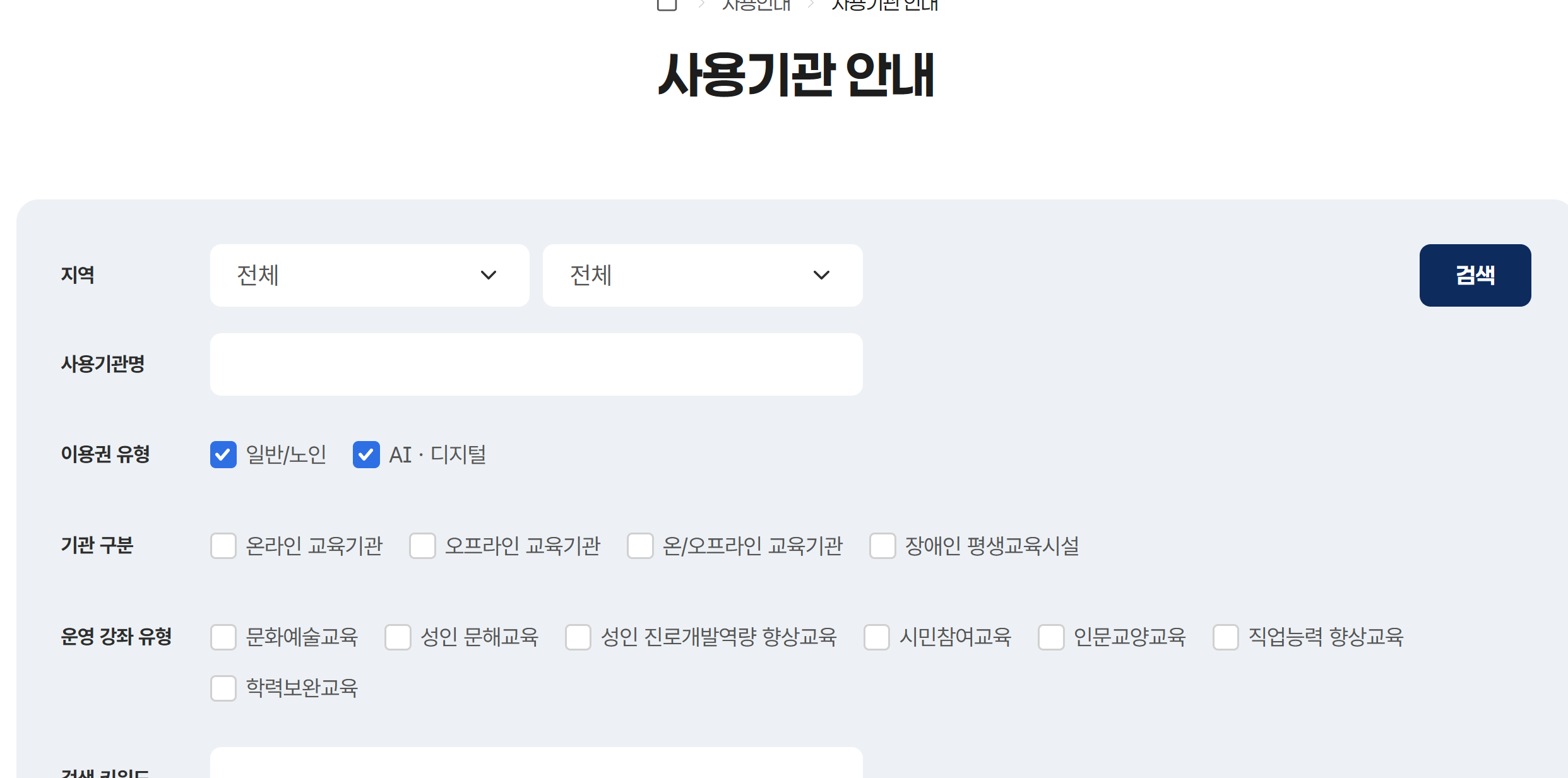Enable the 오프라인 교육기관 option
Viewport: 1568px width, 778px height.
coord(422,546)
